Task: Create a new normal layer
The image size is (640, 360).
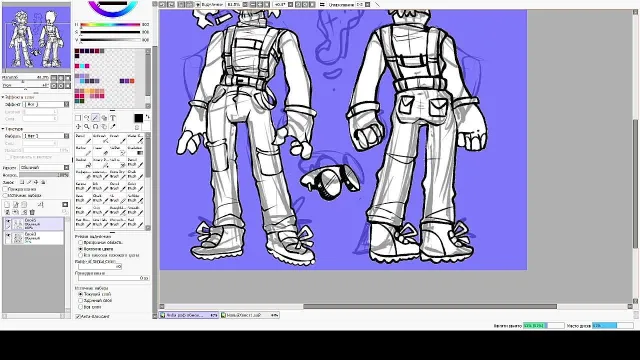Action: [x=7, y=204]
